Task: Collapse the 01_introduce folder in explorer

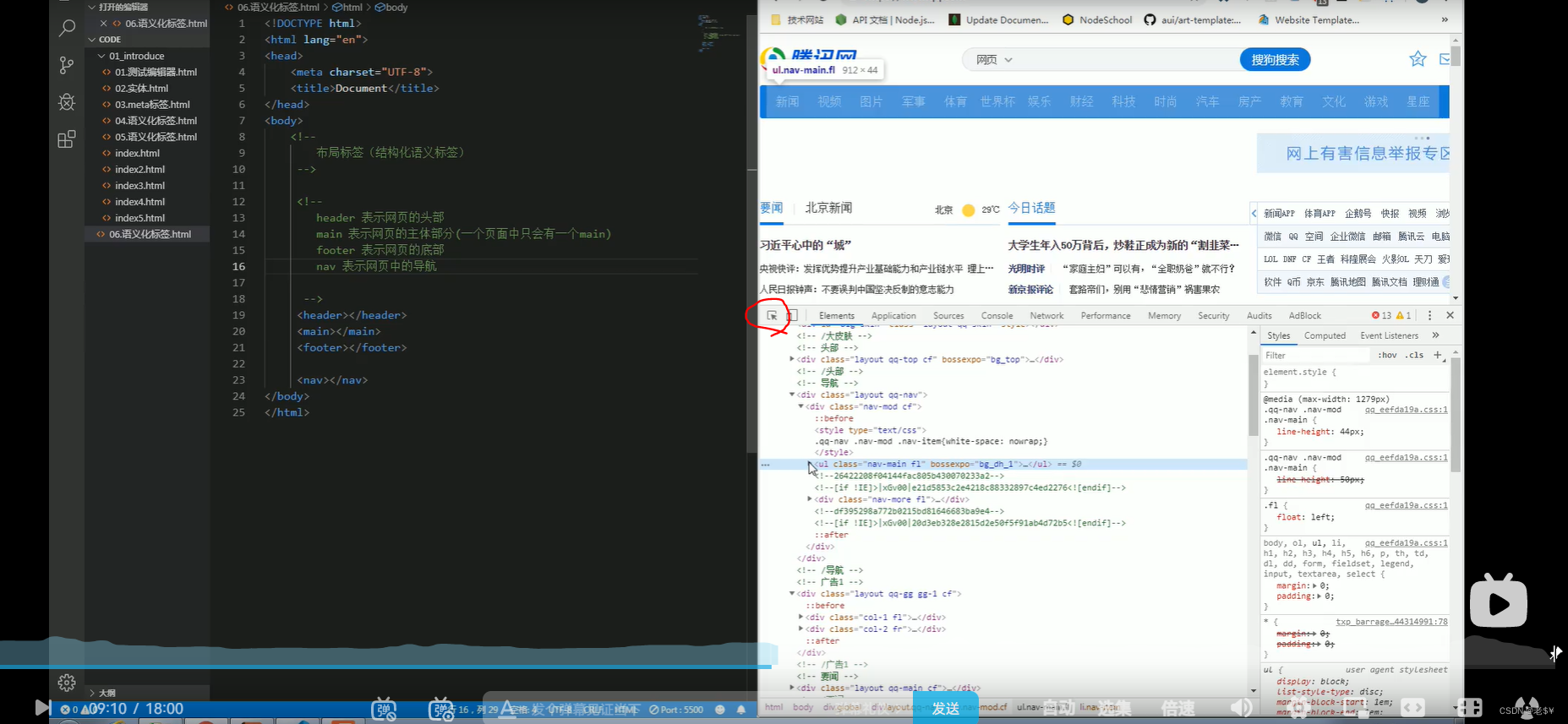Action: coord(102,56)
